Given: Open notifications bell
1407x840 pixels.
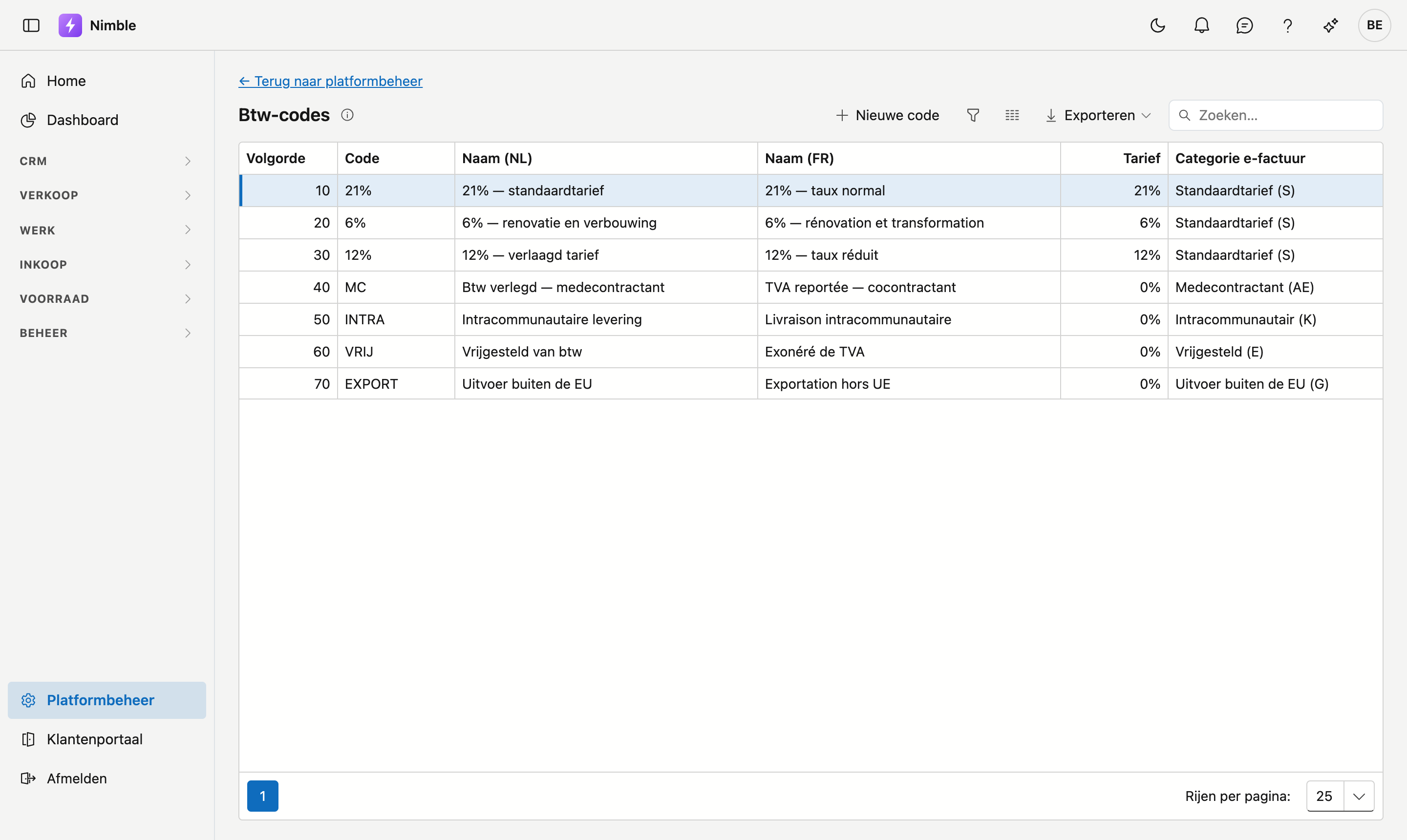Looking at the screenshot, I should pos(1201,25).
